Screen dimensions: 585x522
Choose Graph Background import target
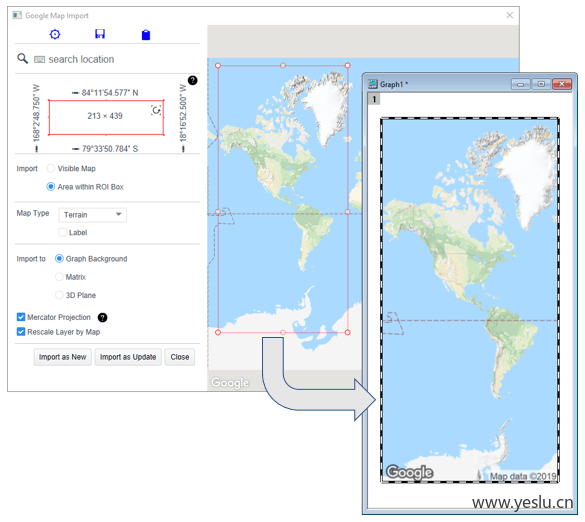[x=59, y=259]
